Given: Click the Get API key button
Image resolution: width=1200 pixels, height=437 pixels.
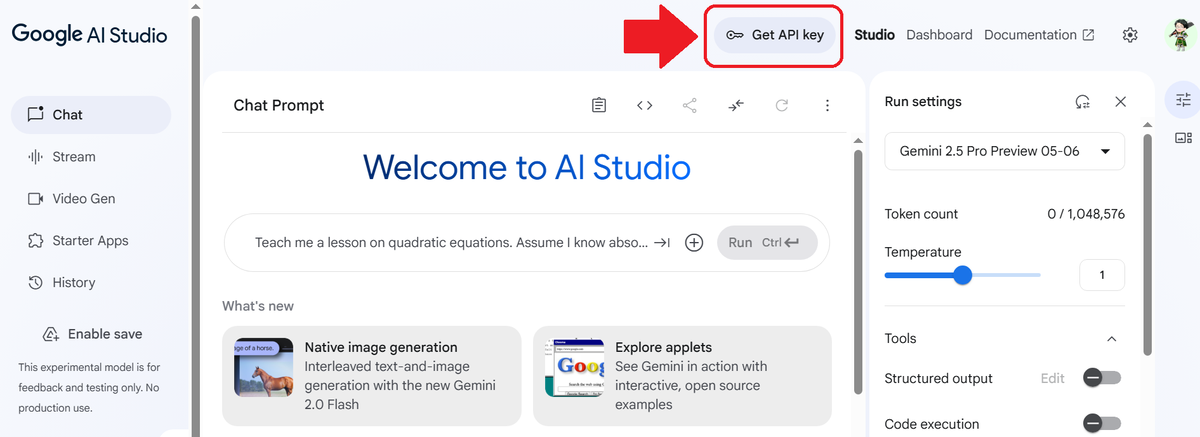Looking at the screenshot, I should (775, 35).
